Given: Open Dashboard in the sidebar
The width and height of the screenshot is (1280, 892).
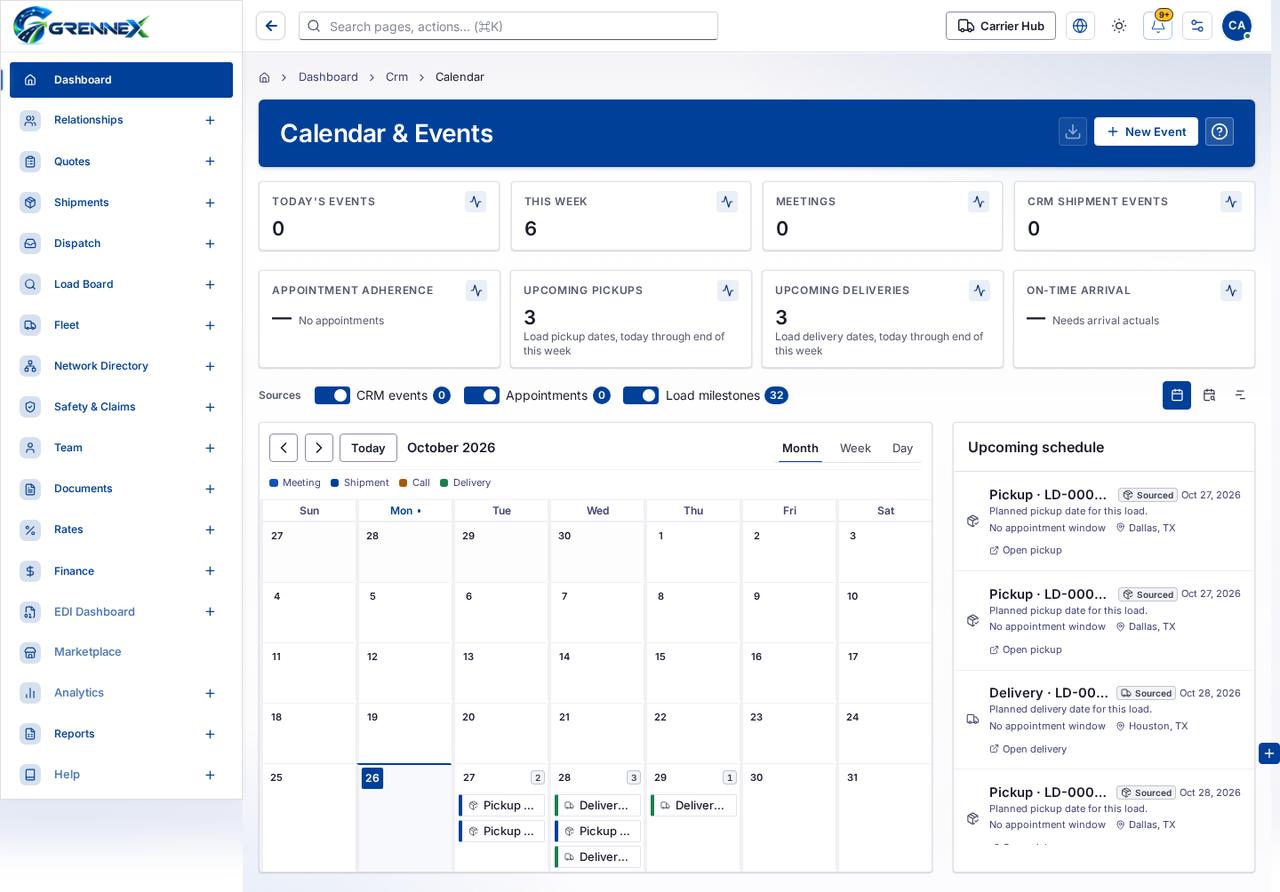Looking at the screenshot, I should coord(121,80).
